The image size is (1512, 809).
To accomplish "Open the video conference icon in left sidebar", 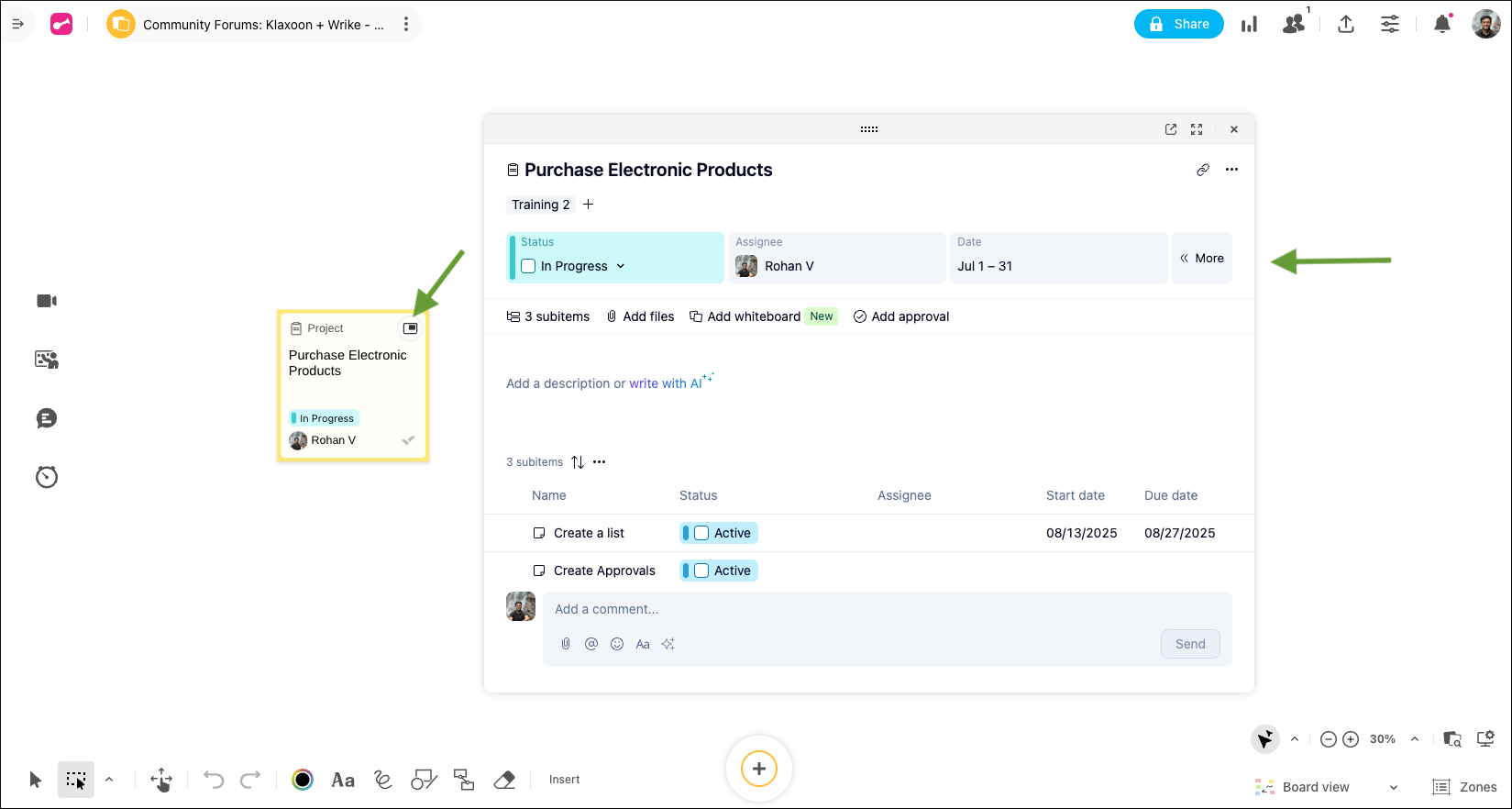I will [x=47, y=301].
